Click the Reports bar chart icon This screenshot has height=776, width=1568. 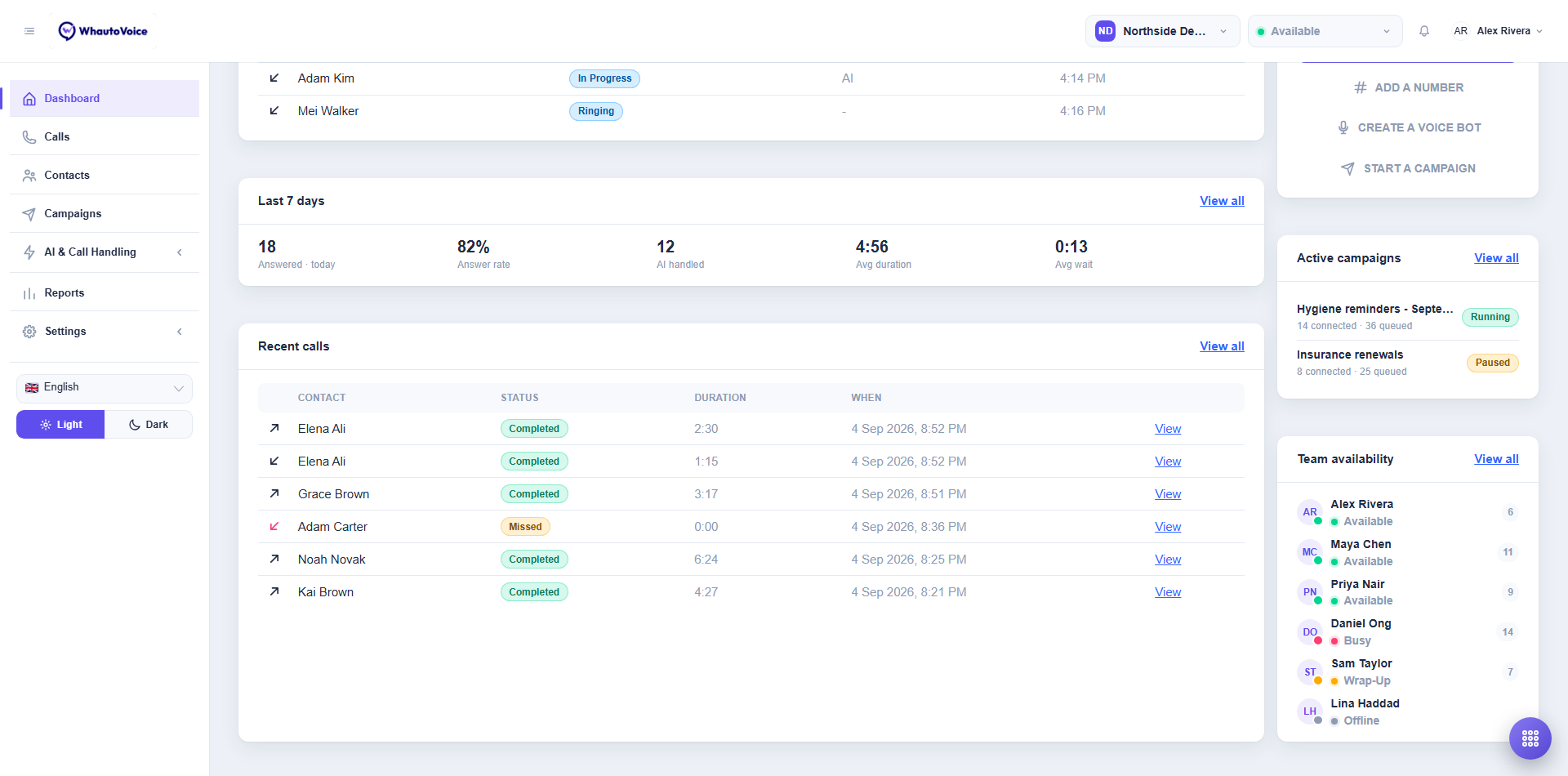[29, 293]
